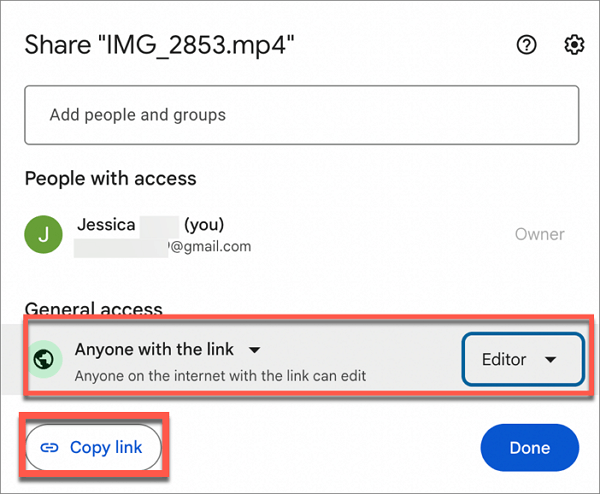Click Jessica's green avatar circle
600x494 pixels.
tap(41, 235)
